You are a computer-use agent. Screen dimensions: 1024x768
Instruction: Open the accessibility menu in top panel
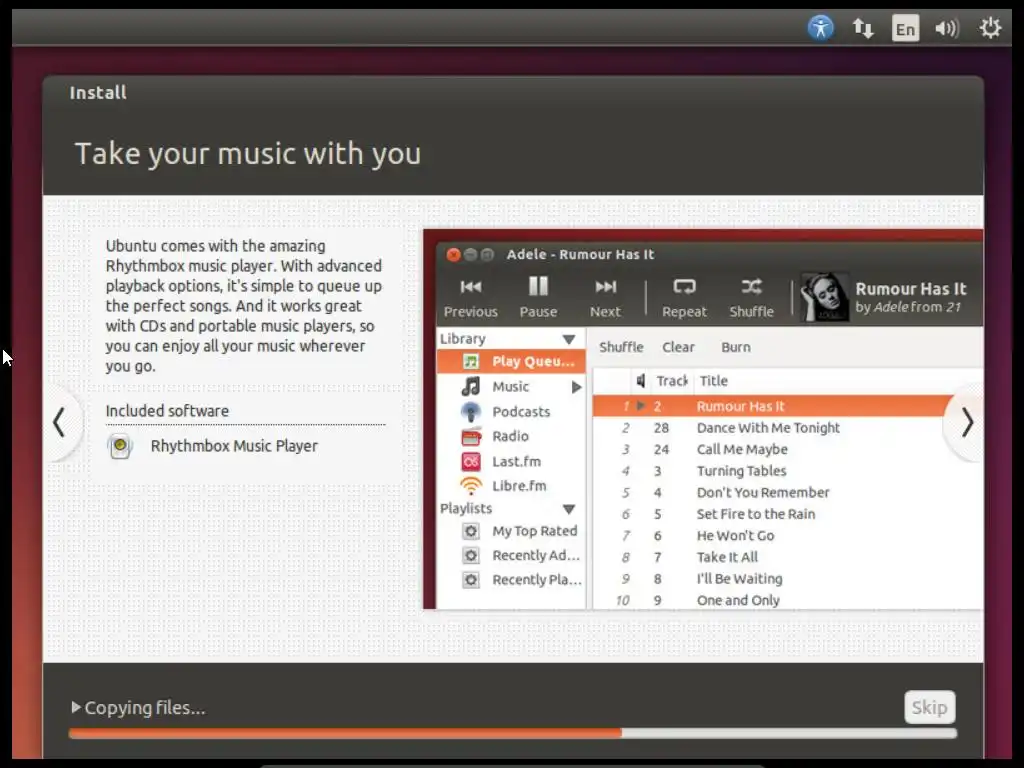coord(820,28)
